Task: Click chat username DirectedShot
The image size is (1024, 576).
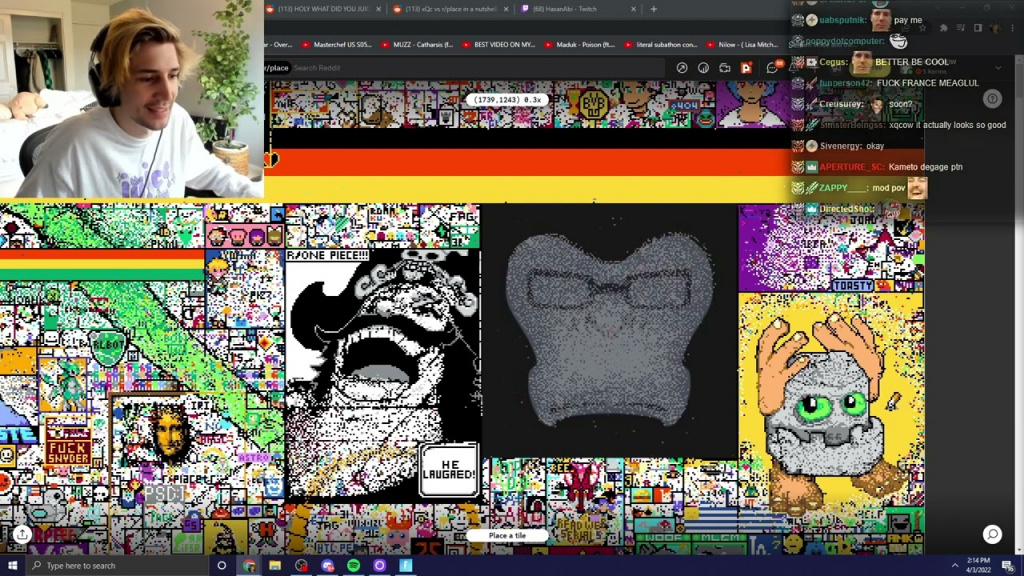Action: click(x=846, y=208)
